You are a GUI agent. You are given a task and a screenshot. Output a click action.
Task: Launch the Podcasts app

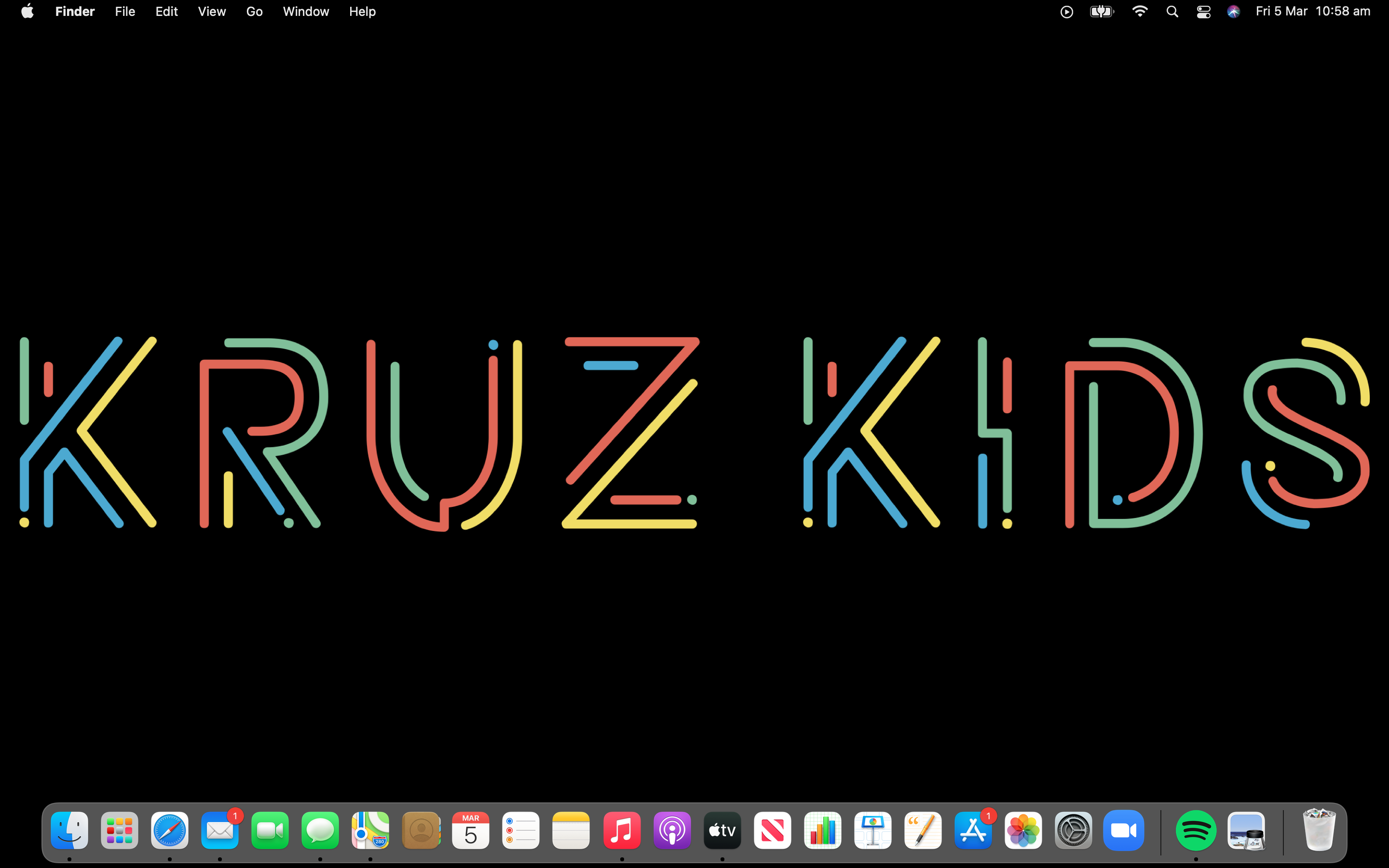coord(671,831)
